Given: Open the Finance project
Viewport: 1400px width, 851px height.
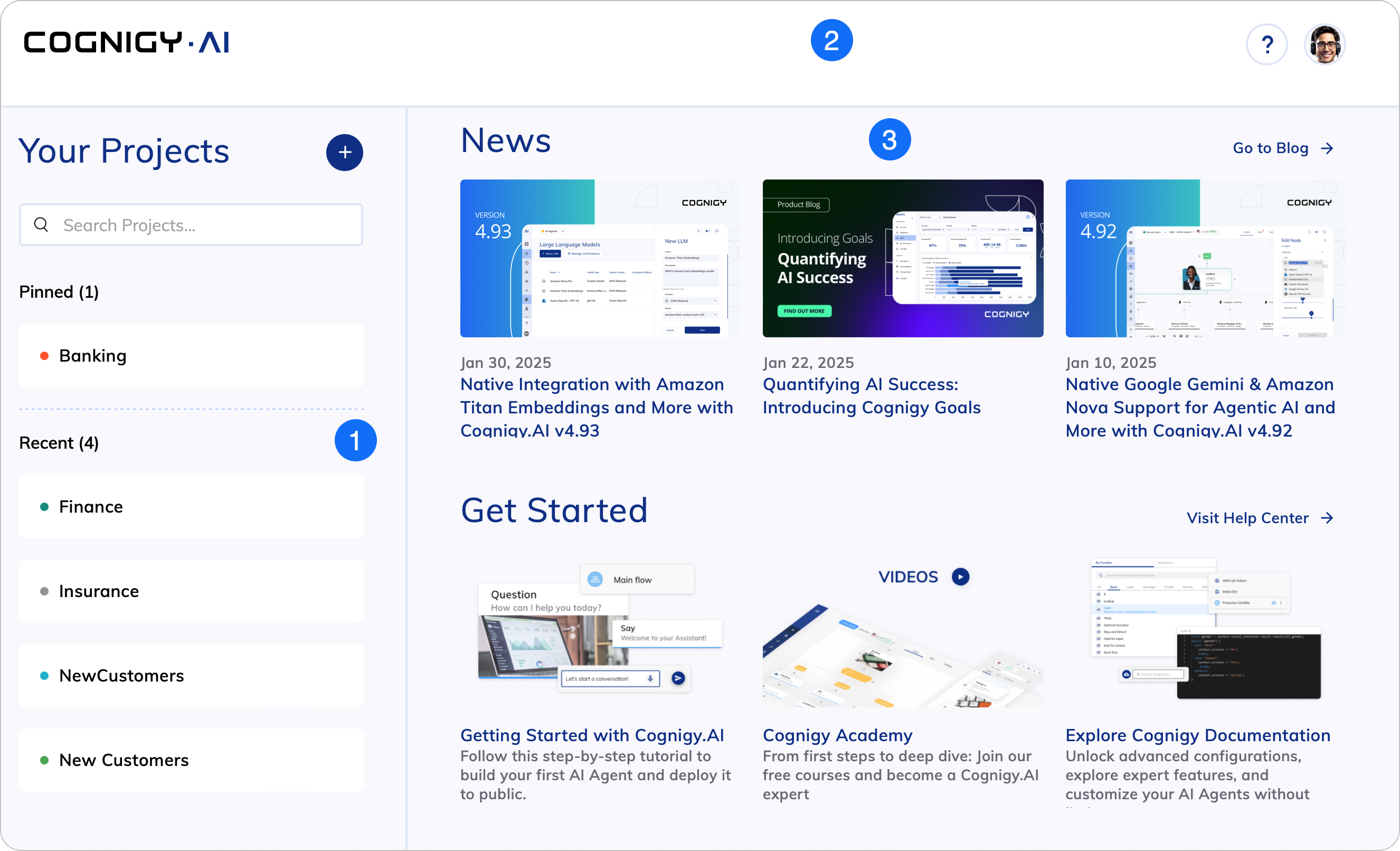Looking at the screenshot, I should click(191, 507).
